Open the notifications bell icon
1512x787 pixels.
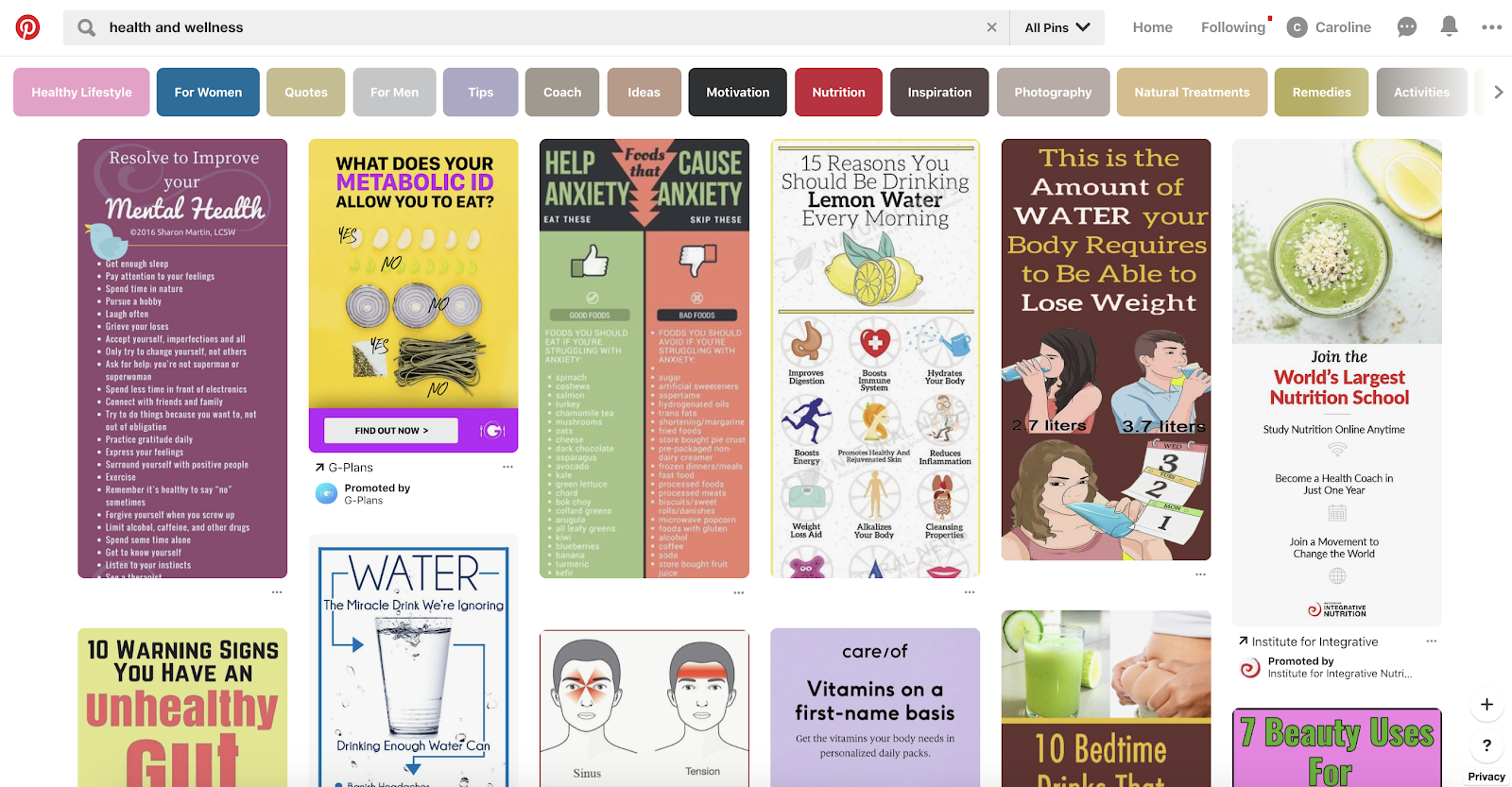tap(1449, 26)
